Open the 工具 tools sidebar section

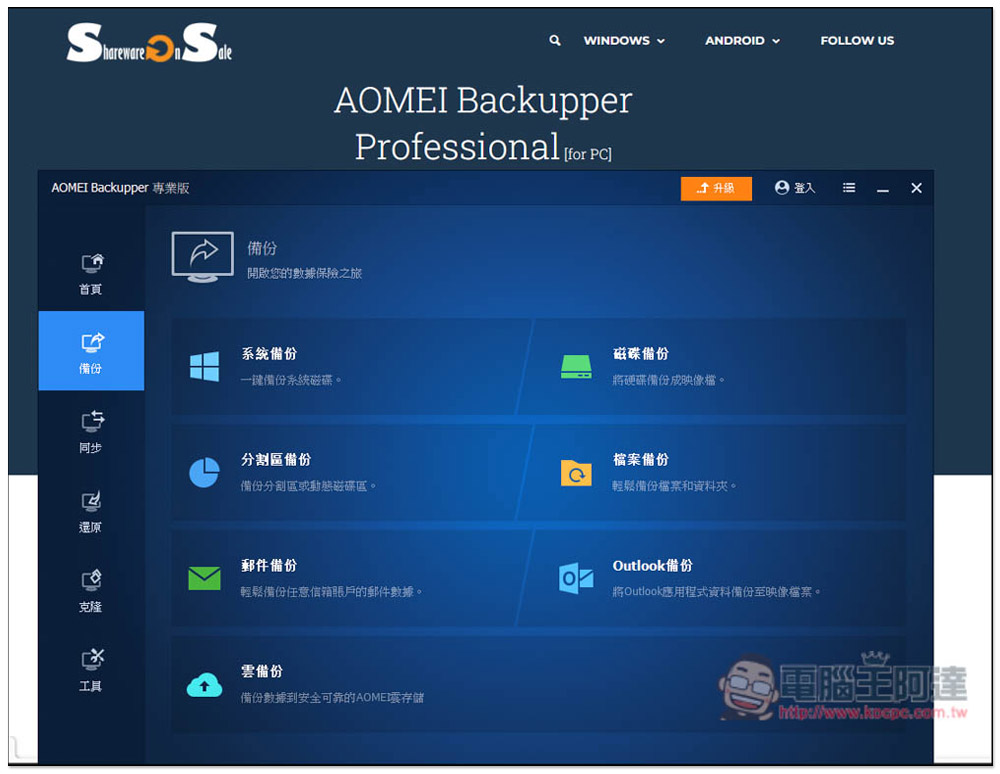pos(91,670)
